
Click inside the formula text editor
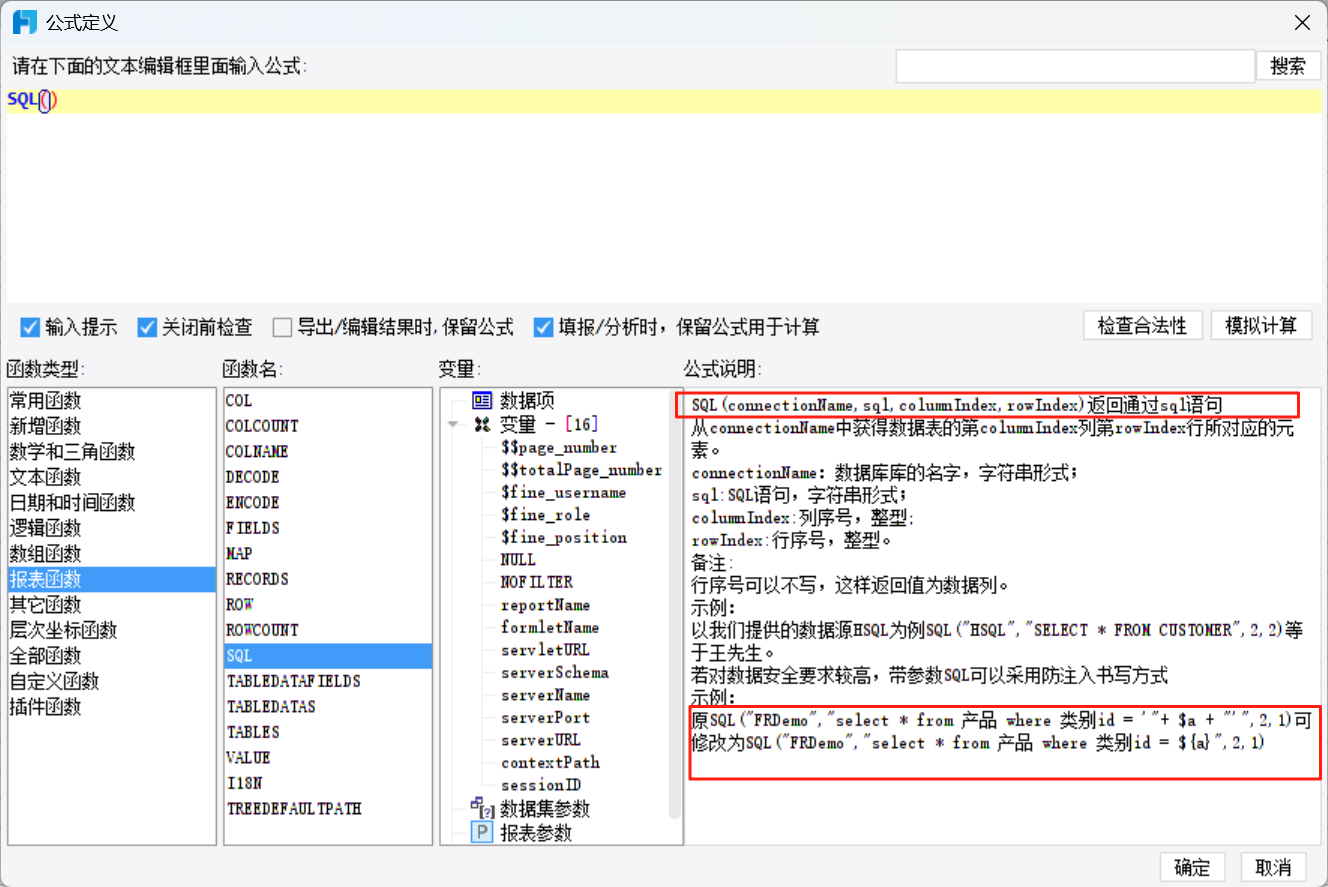click(663, 195)
